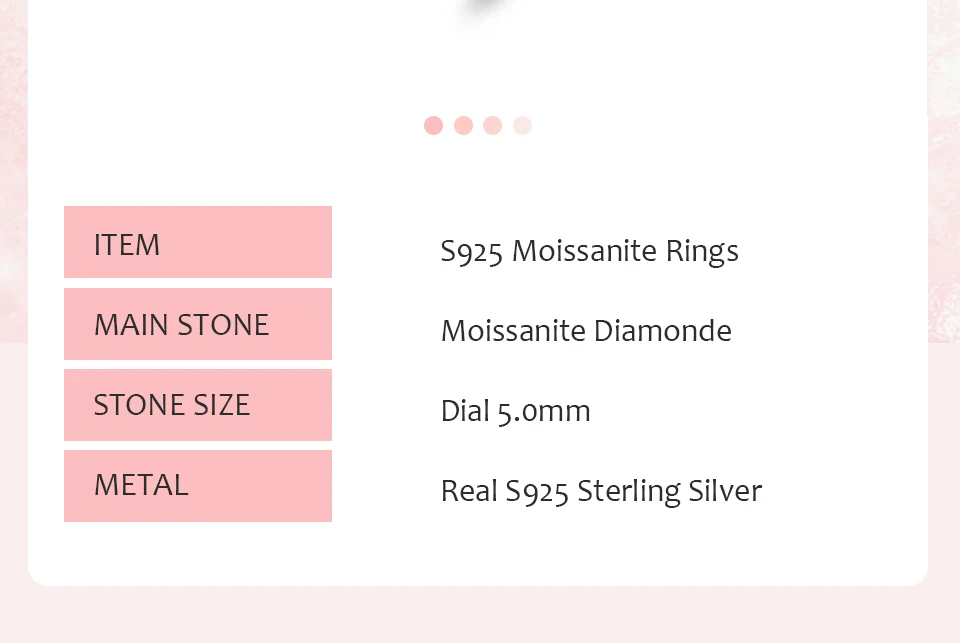Click the pink ITEM label cell

click(x=198, y=242)
